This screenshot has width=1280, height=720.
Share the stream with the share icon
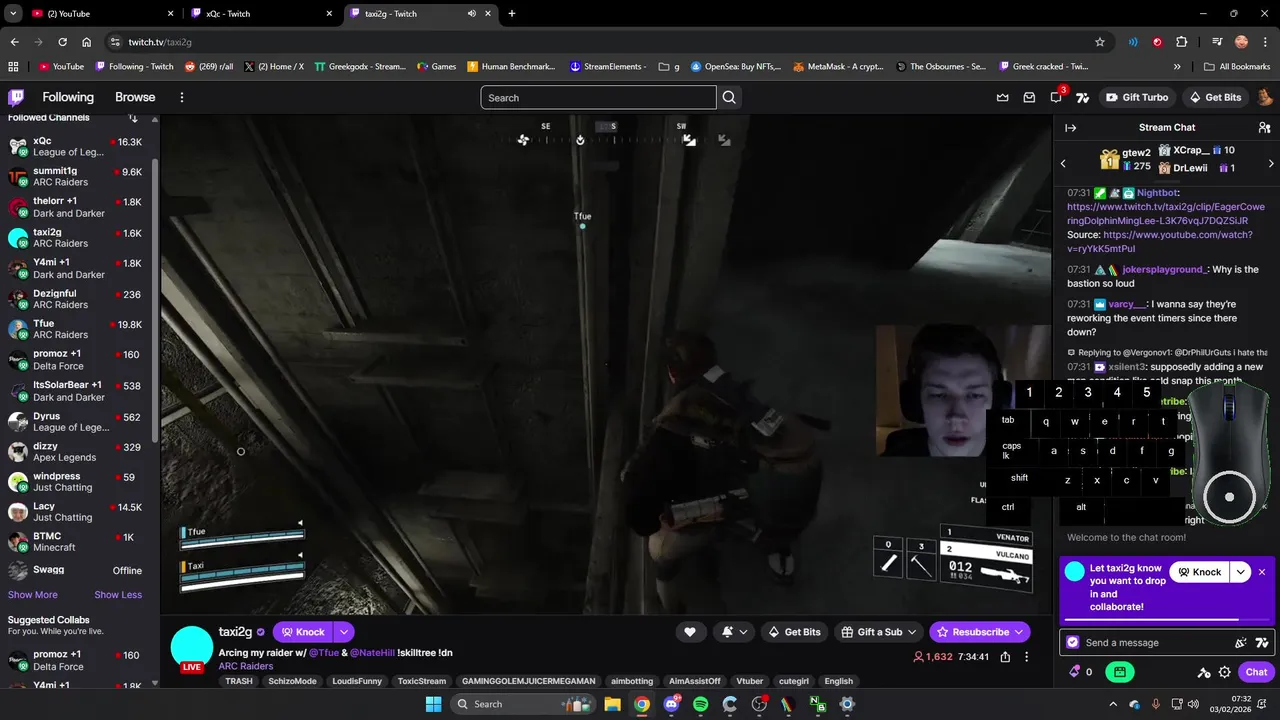point(1005,657)
